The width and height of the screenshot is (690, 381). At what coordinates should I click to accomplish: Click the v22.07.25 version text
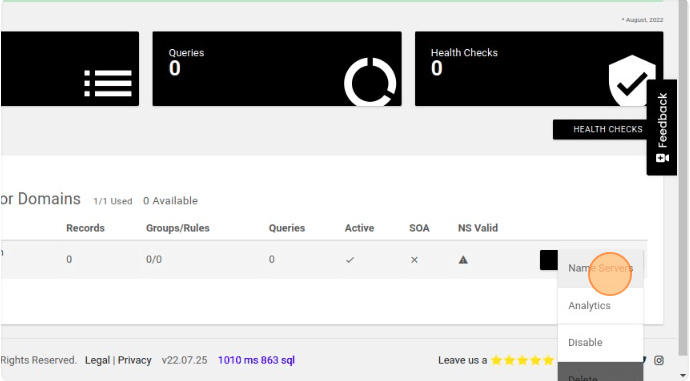pos(184,360)
